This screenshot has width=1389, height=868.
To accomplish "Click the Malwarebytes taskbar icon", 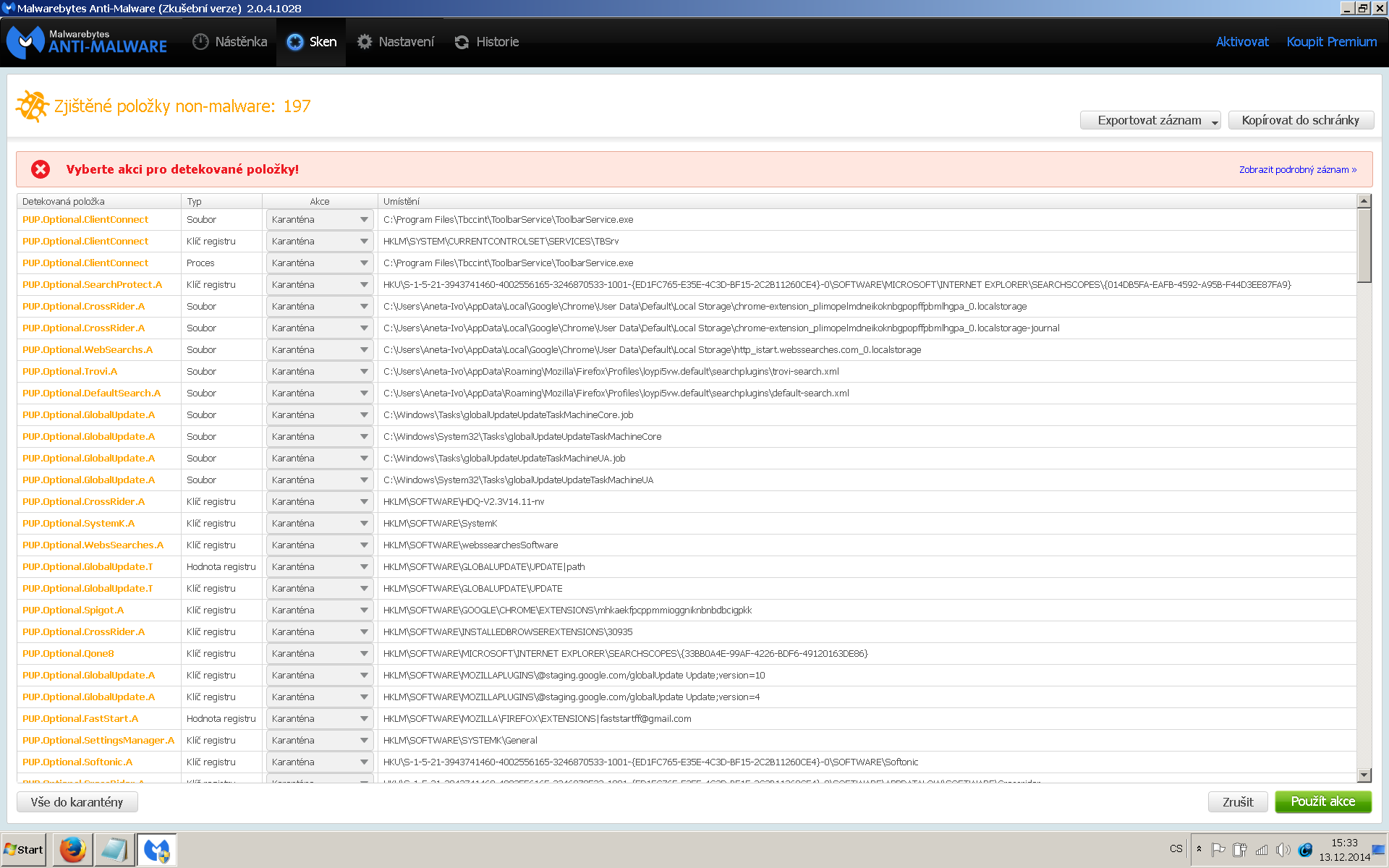I will point(156,849).
